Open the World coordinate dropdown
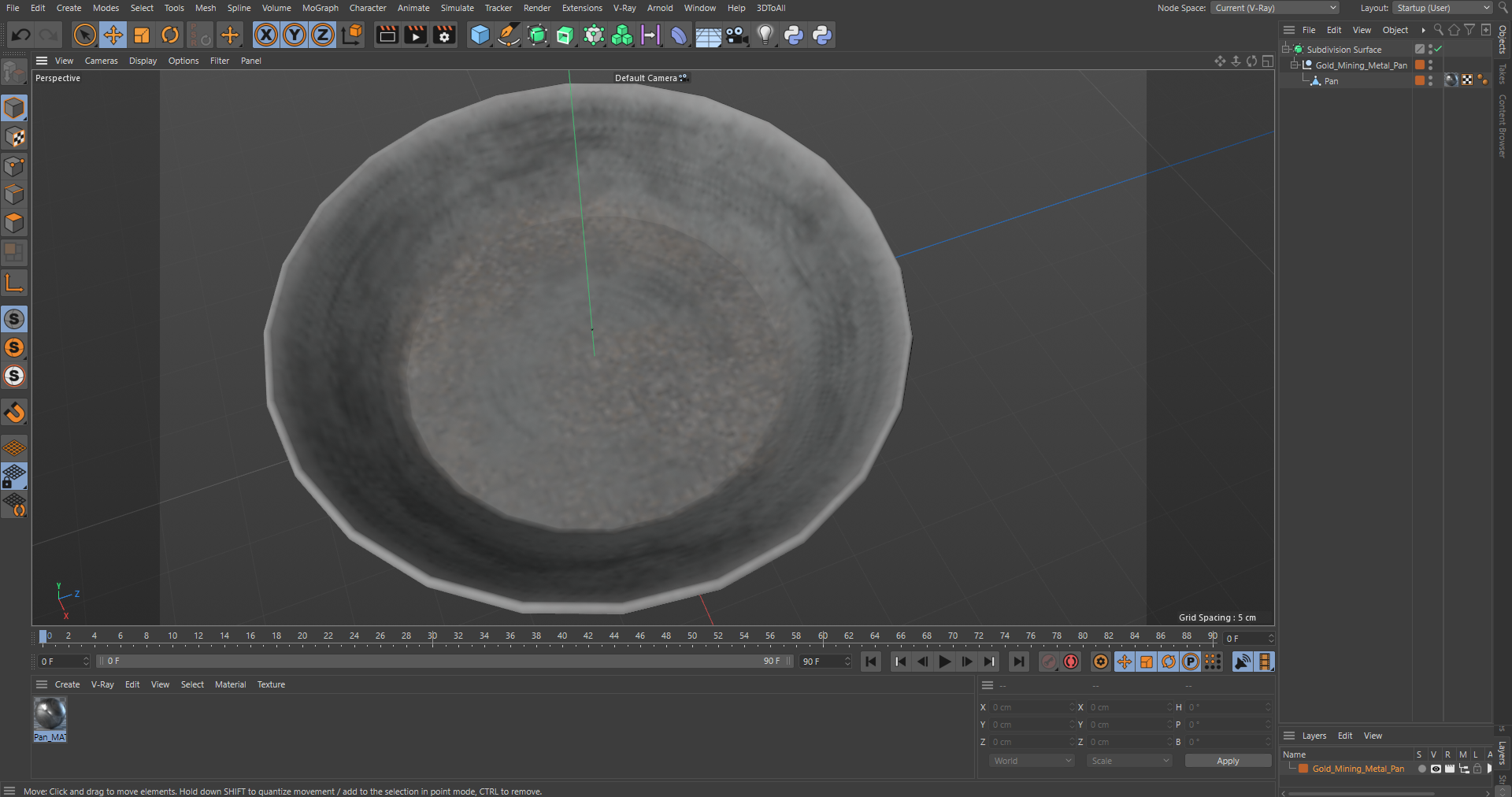This screenshot has width=1512, height=797. point(1032,761)
